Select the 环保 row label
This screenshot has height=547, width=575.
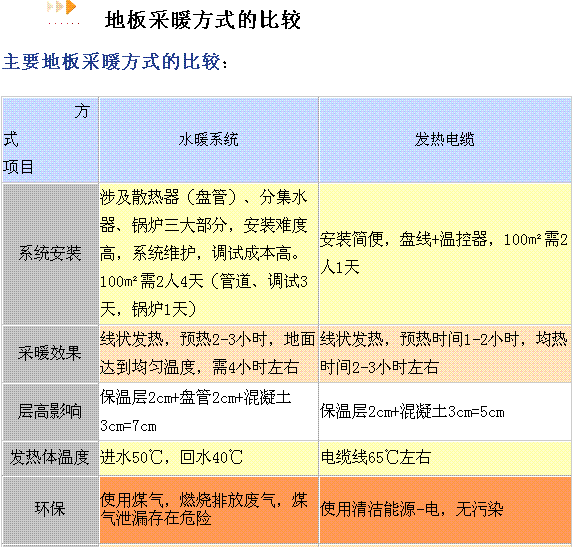pos(50,509)
